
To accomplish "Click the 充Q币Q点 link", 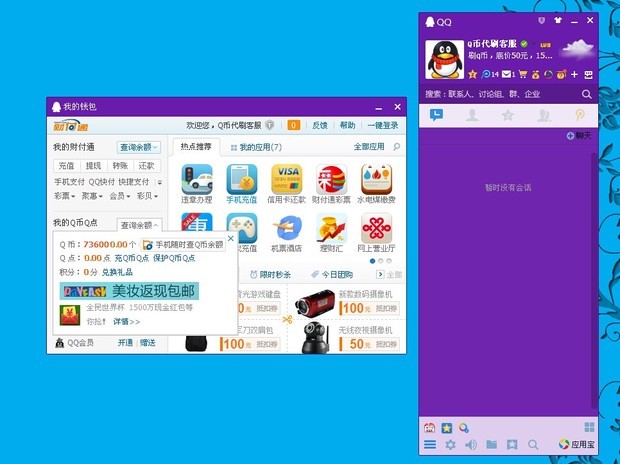I will (x=132, y=258).
